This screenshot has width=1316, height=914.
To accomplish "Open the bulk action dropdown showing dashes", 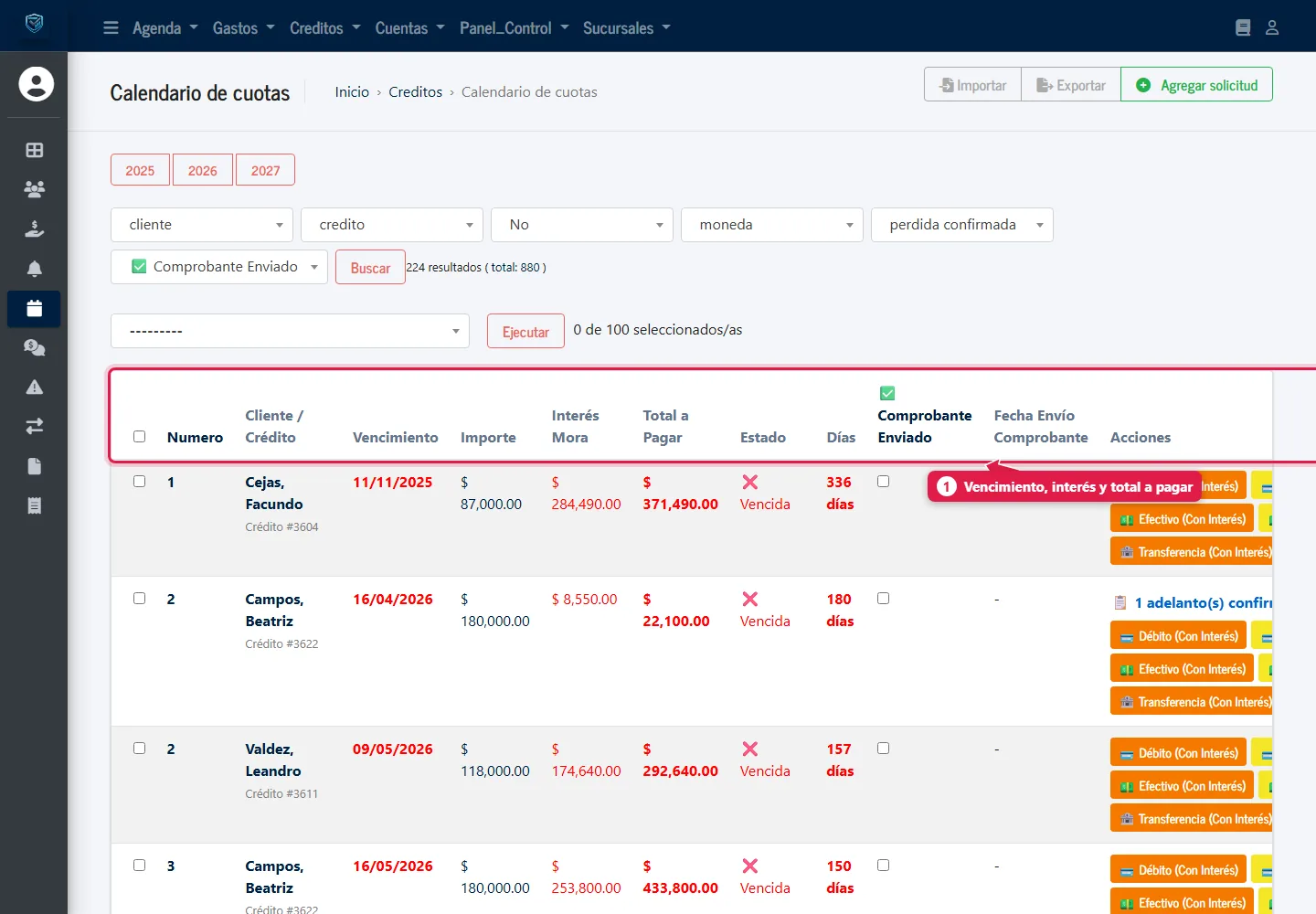I will tap(290, 331).
